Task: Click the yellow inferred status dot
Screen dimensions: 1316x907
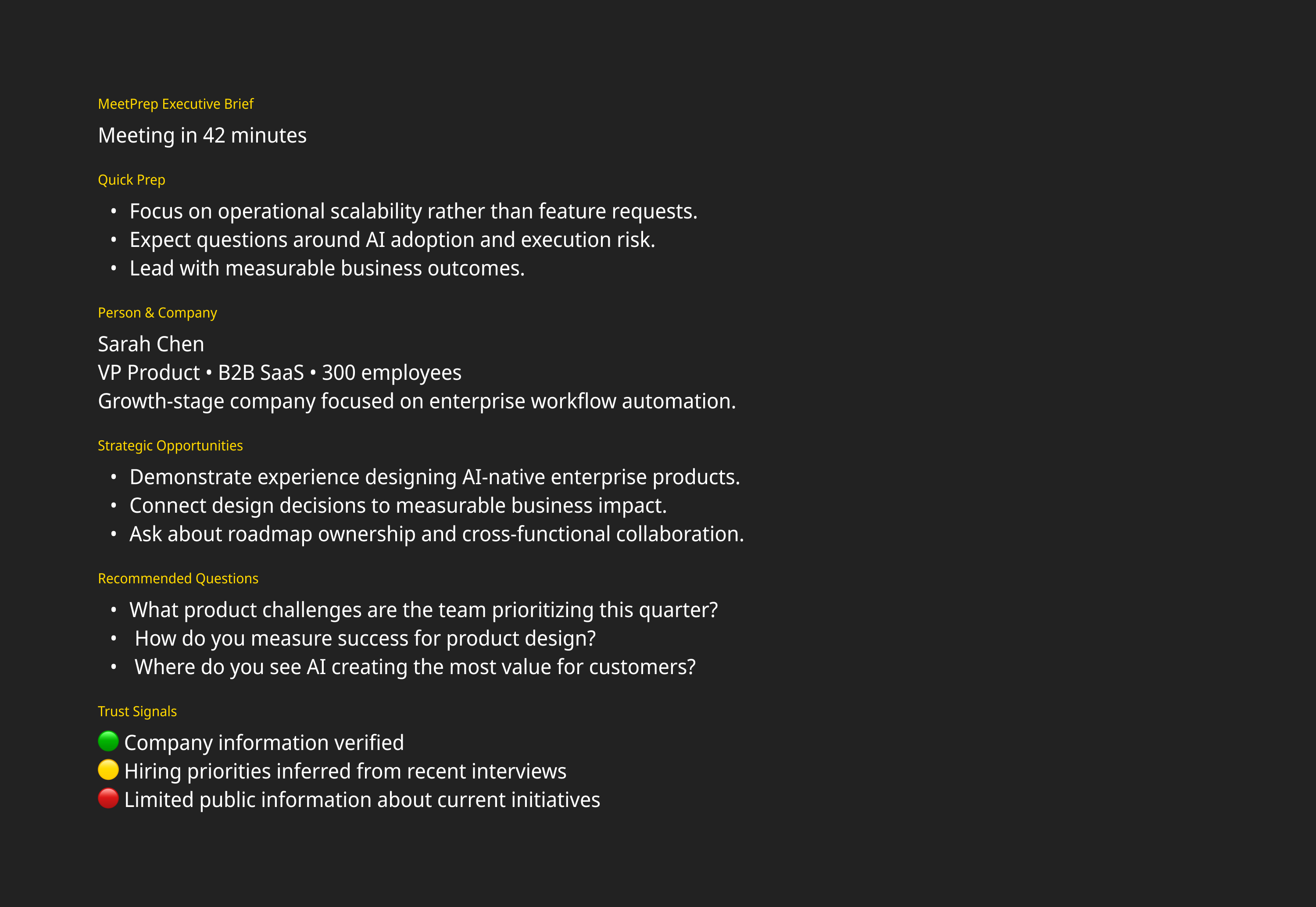Action: pyautogui.click(x=108, y=769)
